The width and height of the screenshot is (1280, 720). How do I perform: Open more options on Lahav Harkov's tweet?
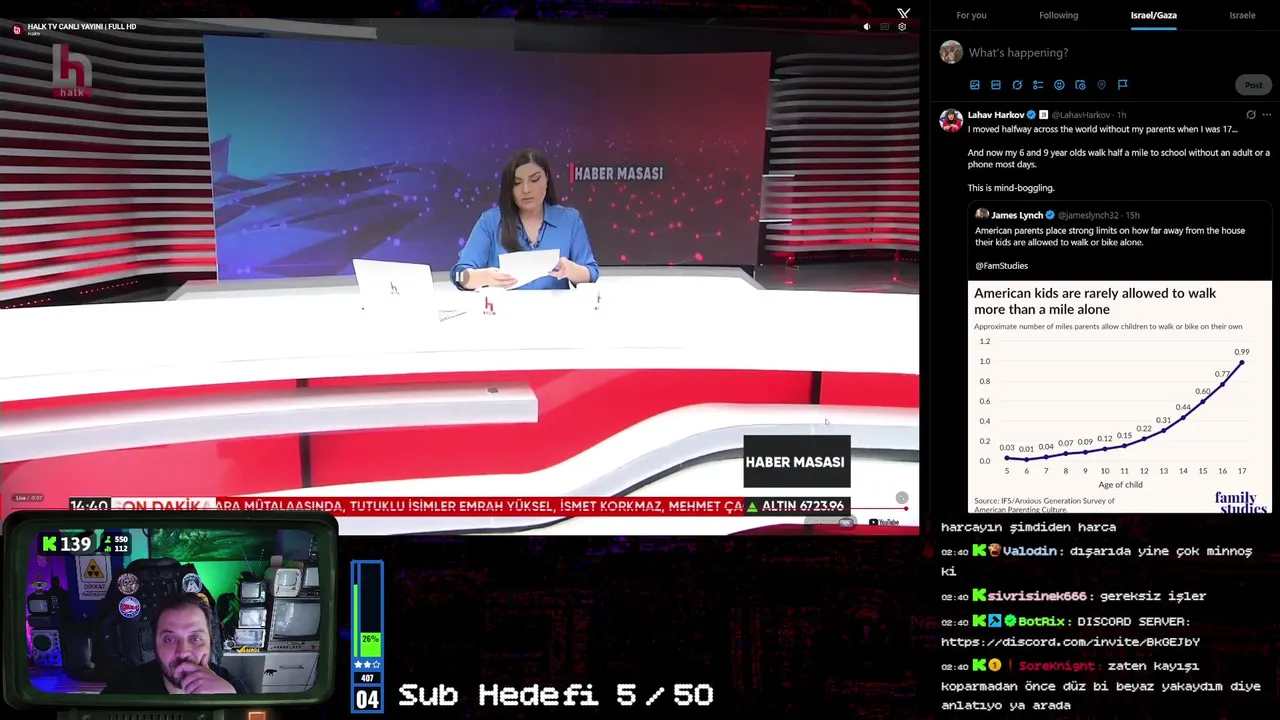pyautogui.click(x=1266, y=115)
